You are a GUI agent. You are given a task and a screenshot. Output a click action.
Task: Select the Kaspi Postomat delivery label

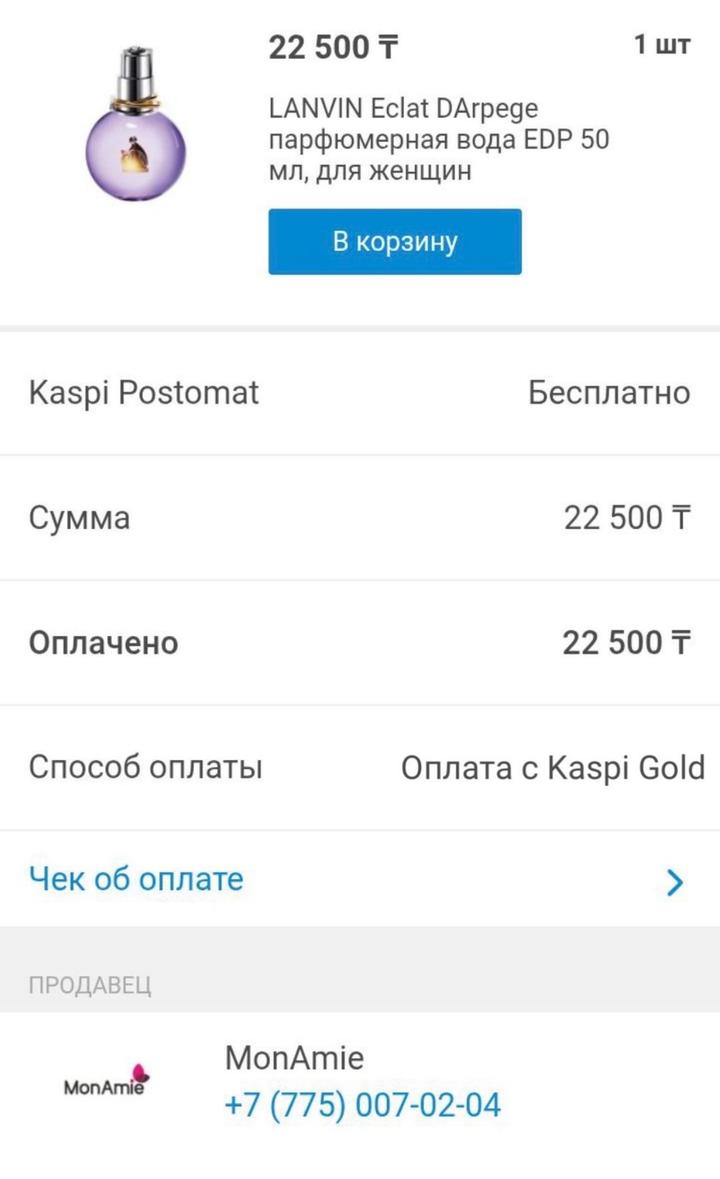coord(144,393)
